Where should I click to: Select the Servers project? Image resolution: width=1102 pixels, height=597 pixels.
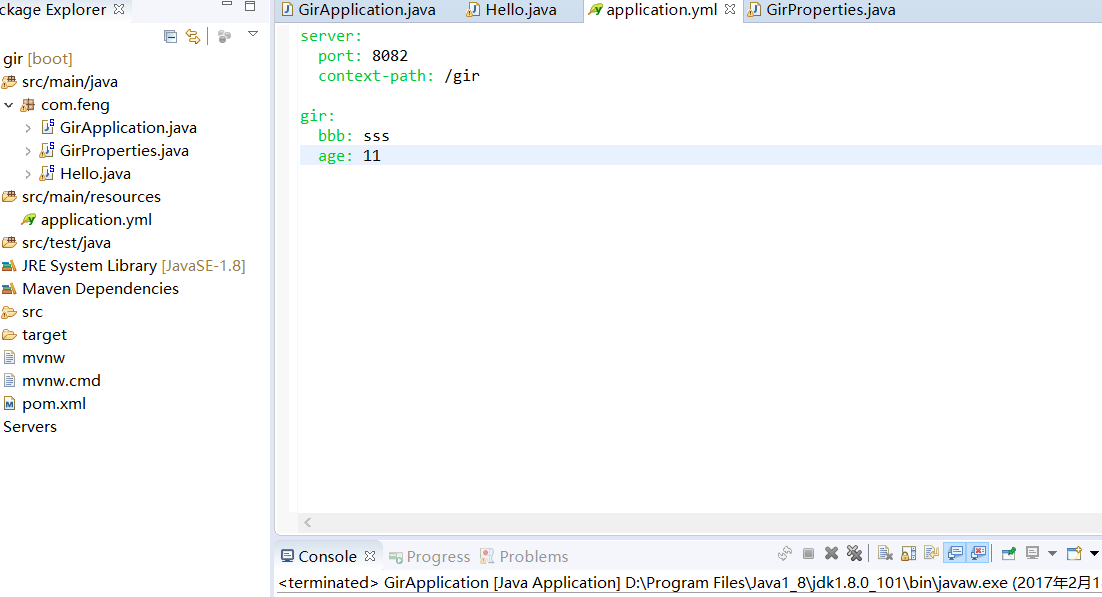pyautogui.click(x=30, y=427)
